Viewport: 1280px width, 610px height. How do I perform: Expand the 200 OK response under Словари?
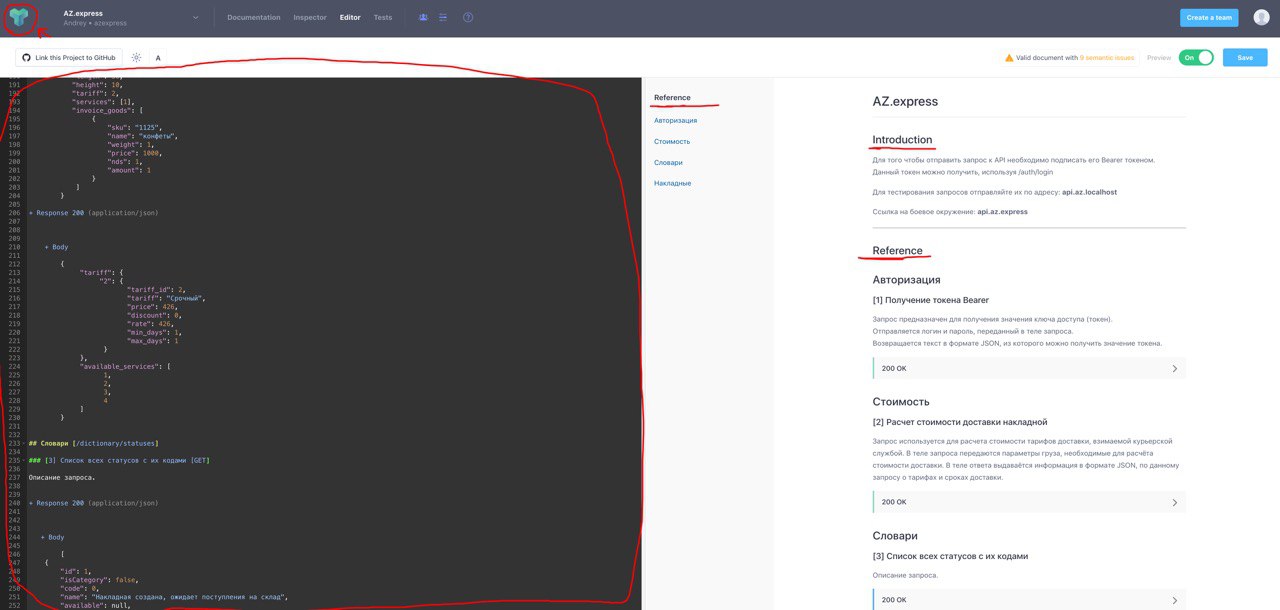point(1029,600)
